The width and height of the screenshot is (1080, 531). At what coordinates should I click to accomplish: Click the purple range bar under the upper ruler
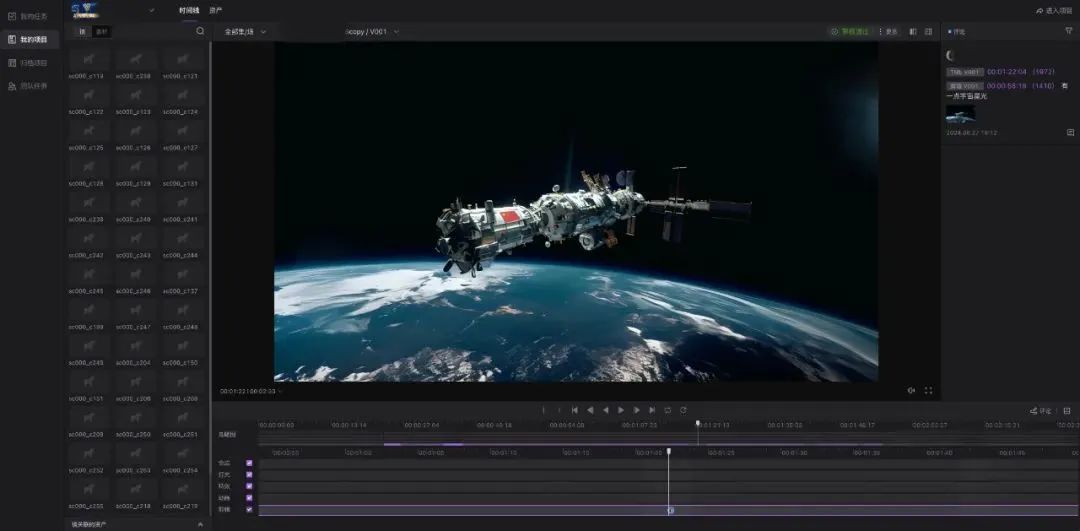pos(633,444)
